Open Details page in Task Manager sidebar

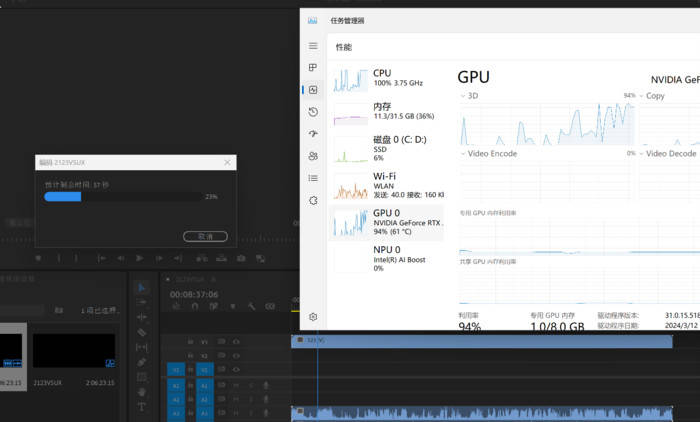coord(313,178)
